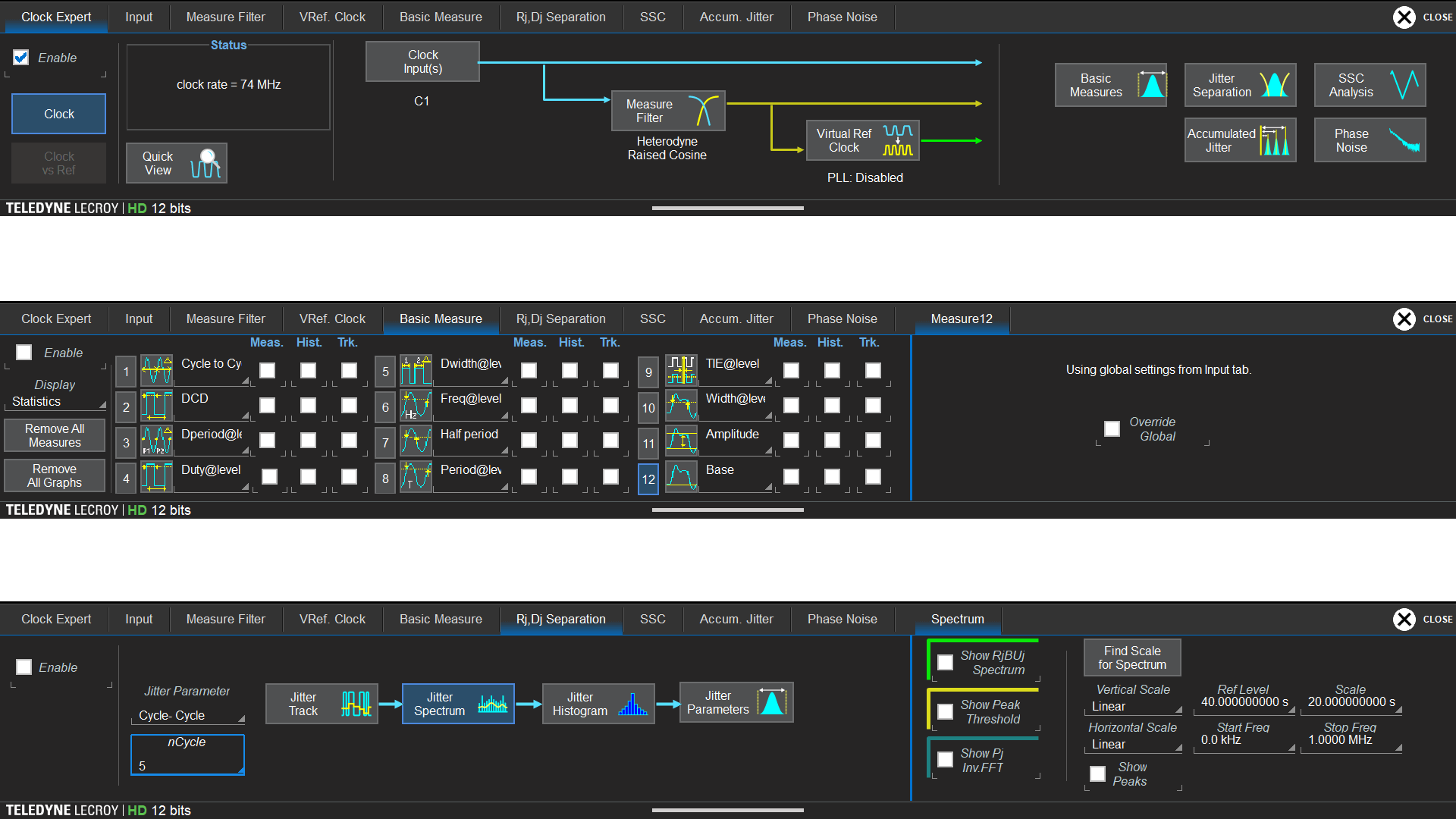This screenshot has height=819, width=1456.
Task: Open the Measure12 tab
Action: pyautogui.click(x=961, y=318)
